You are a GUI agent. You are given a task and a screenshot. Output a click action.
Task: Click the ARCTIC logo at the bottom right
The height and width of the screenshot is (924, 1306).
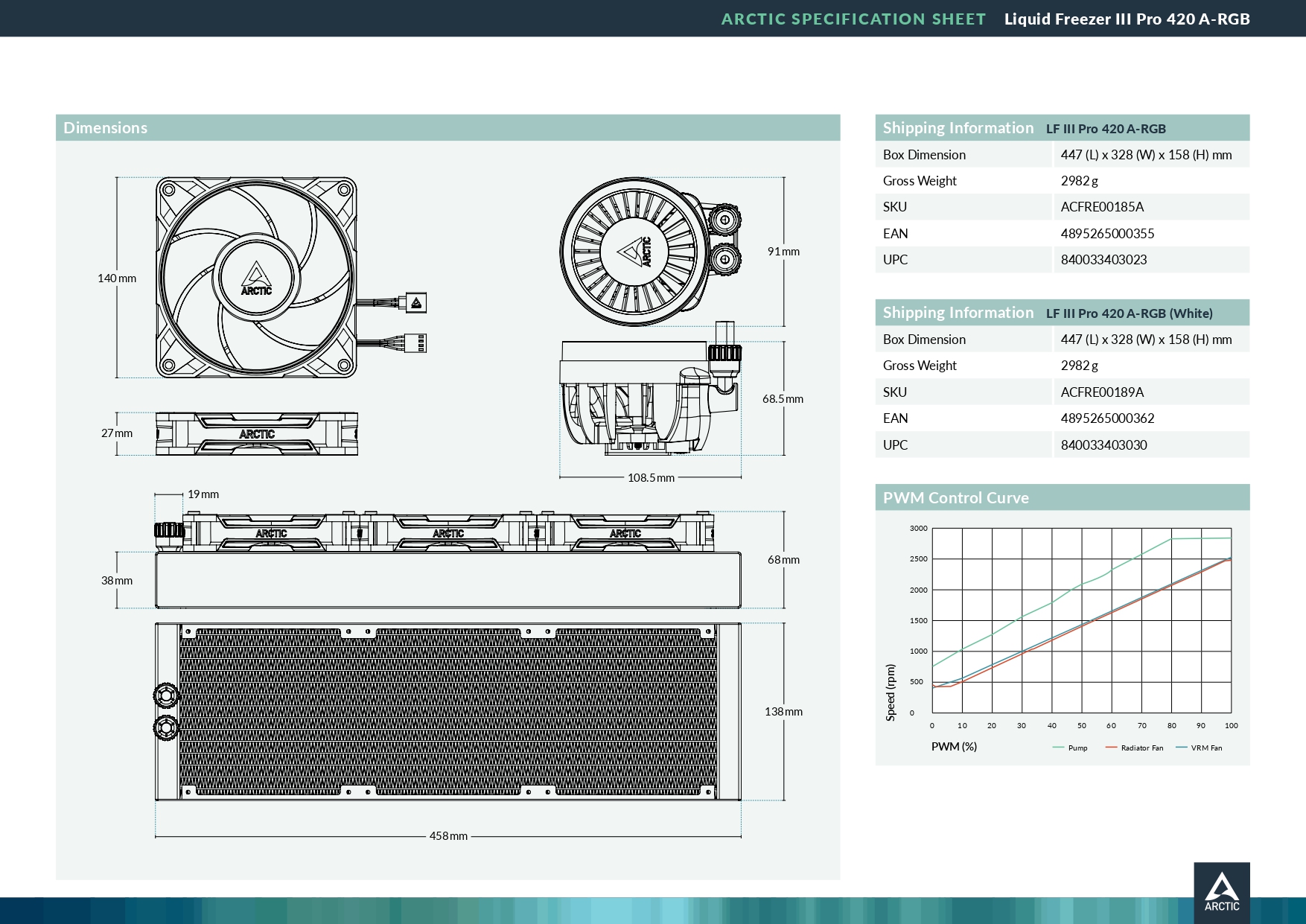pyautogui.click(x=1222, y=892)
